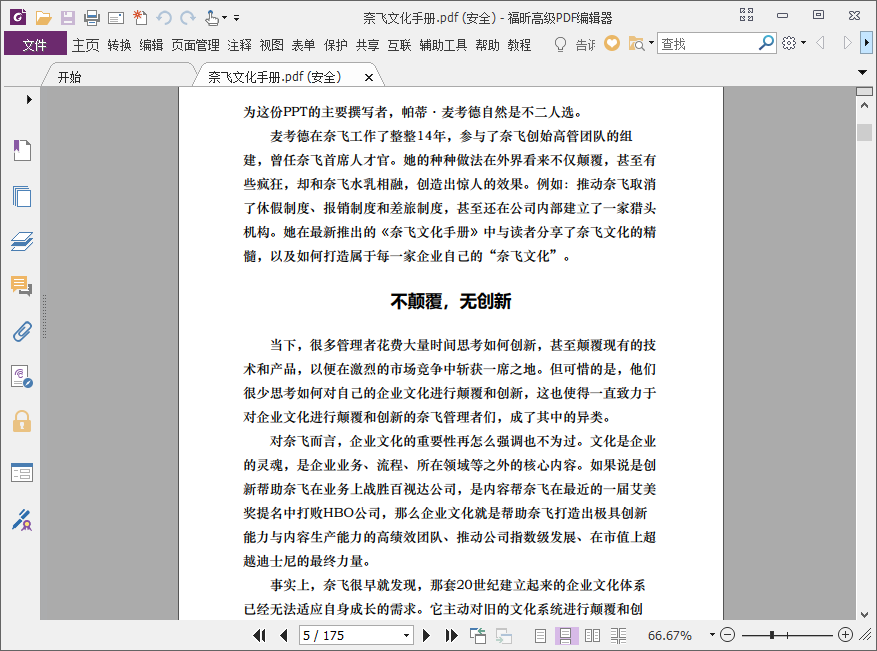Open the 编辑 ribbon tab

tap(151, 45)
